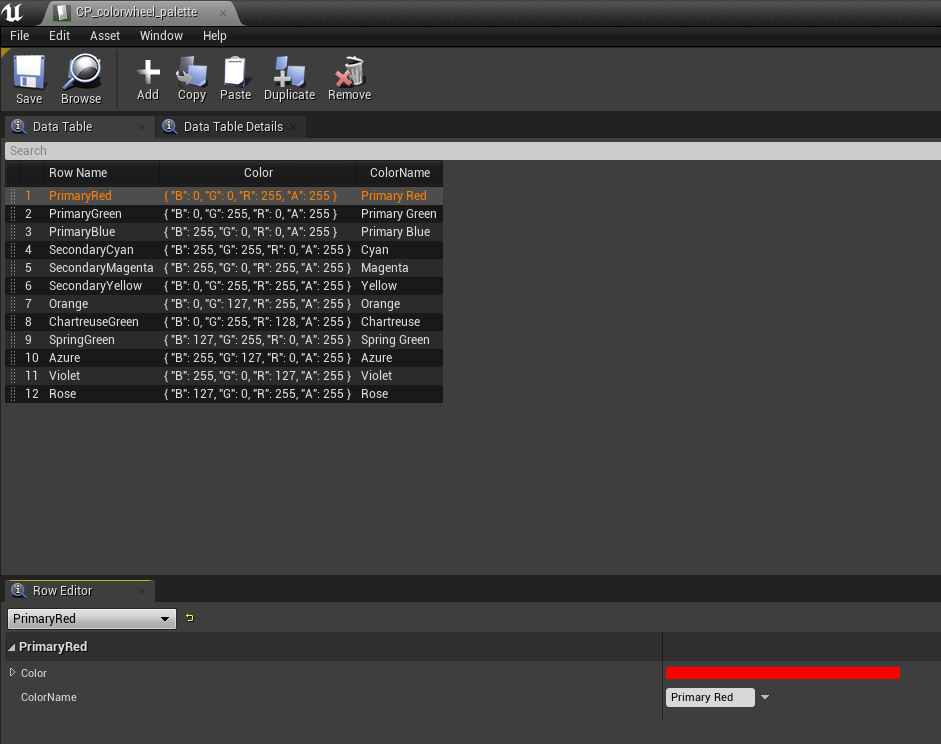Open ColorName dropdown arrow
Viewport: 941px width, 744px height.
coord(765,697)
